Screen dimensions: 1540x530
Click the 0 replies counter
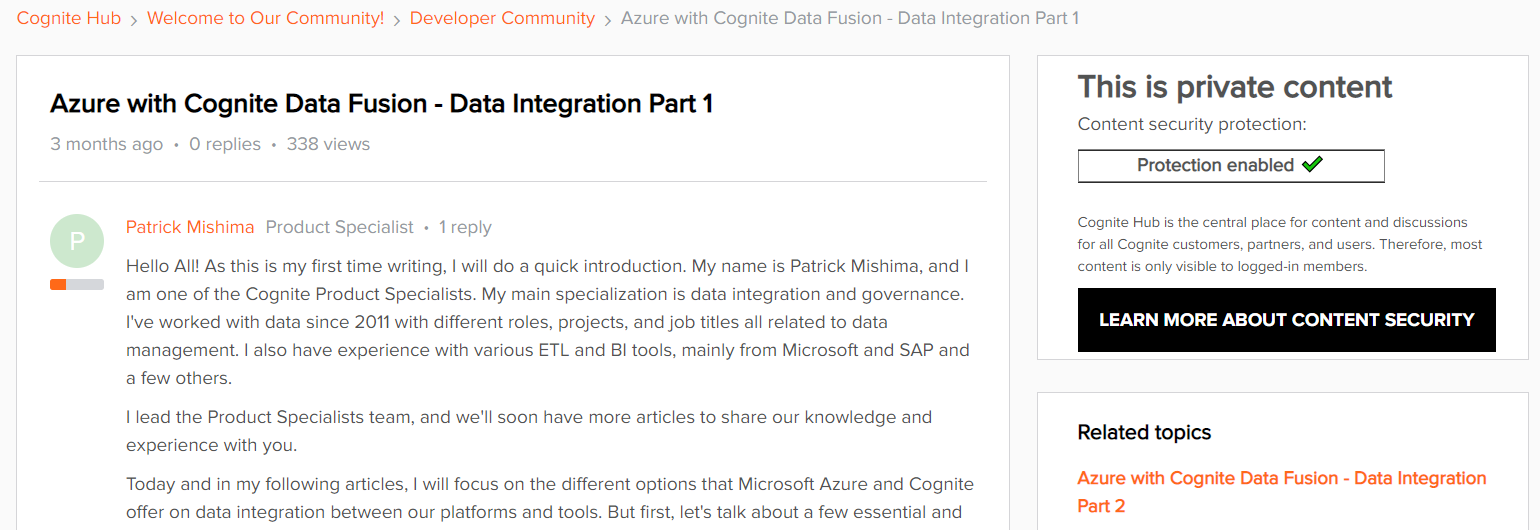tap(225, 144)
